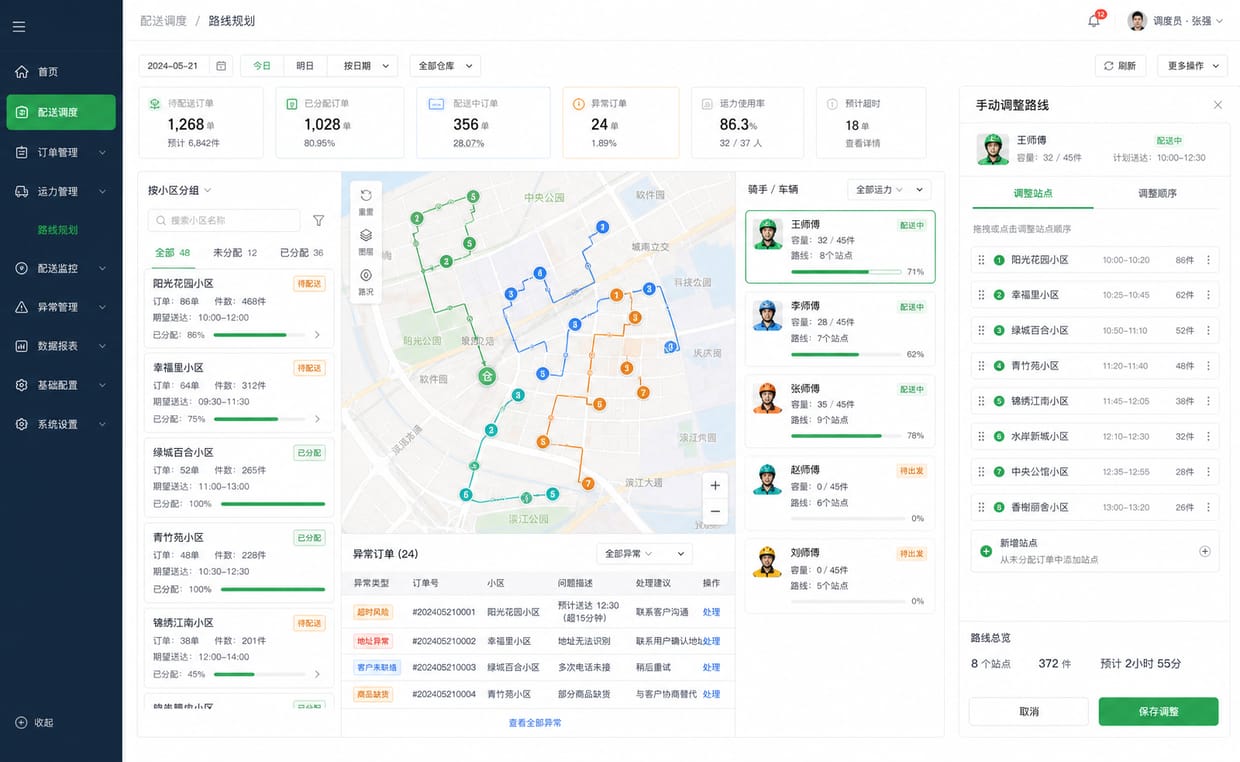Select the 今日 date toggle
1240x762 pixels.
pyautogui.click(x=262, y=66)
